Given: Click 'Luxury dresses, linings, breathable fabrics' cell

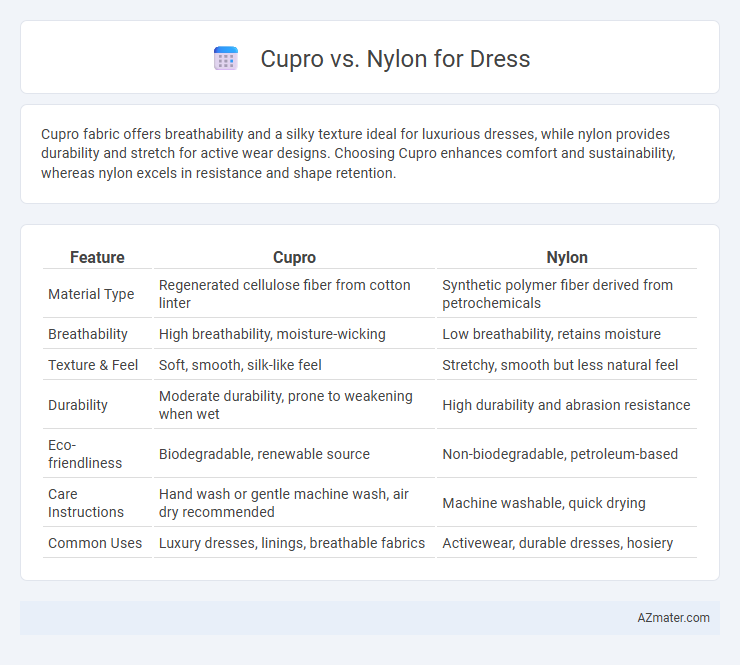Looking at the screenshot, I should tap(294, 543).
